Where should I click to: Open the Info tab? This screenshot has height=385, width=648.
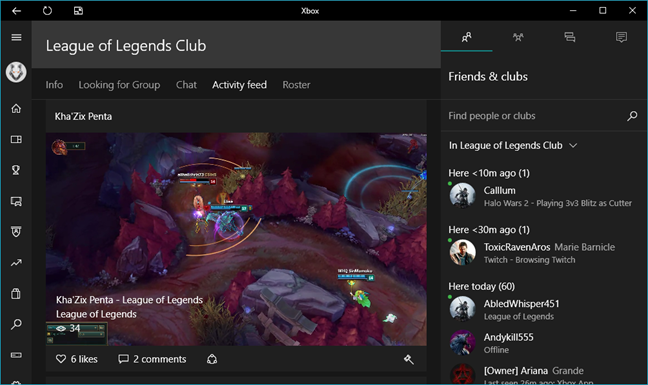click(54, 85)
